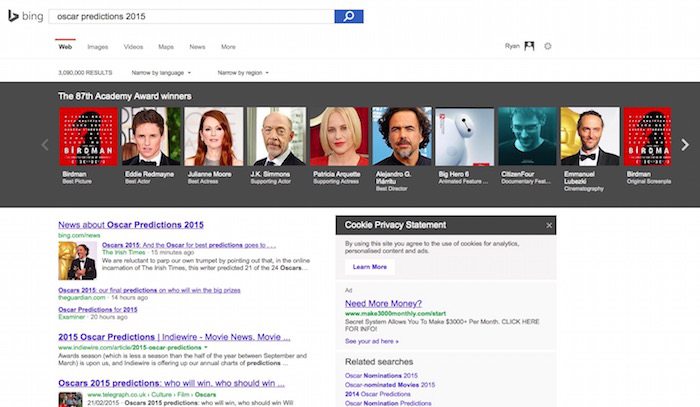Switch to the Images tab
This screenshot has width=700, height=407.
coord(98,46)
